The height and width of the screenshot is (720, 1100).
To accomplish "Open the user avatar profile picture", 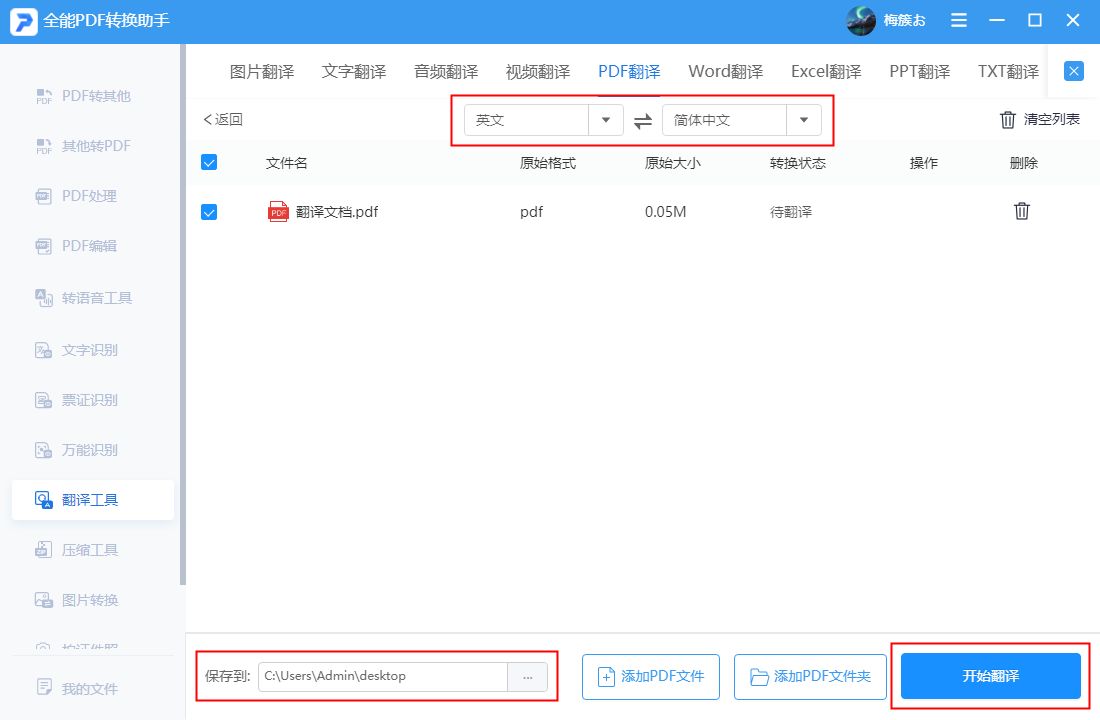I will click(861, 21).
